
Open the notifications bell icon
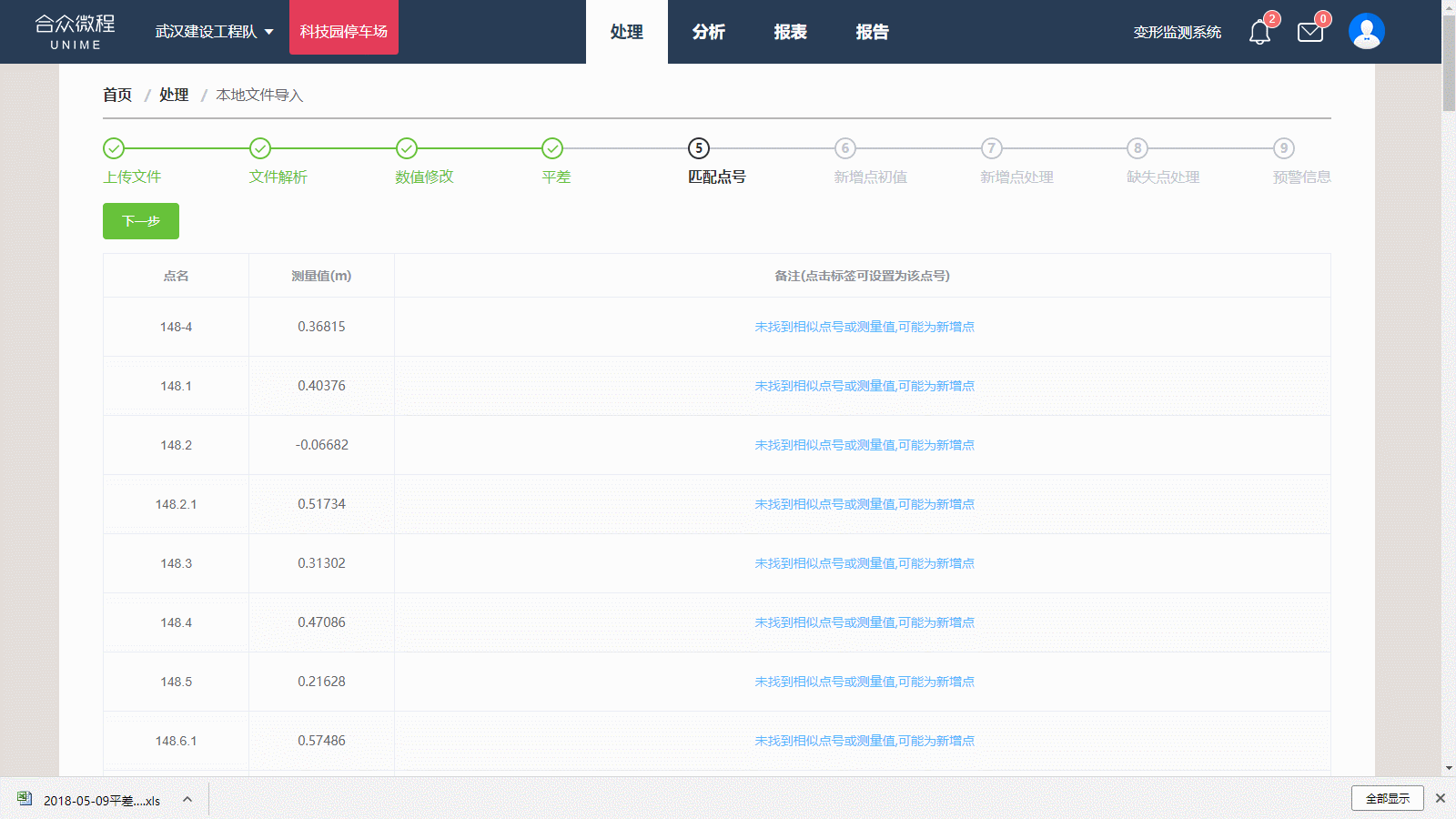tap(1259, 33)
